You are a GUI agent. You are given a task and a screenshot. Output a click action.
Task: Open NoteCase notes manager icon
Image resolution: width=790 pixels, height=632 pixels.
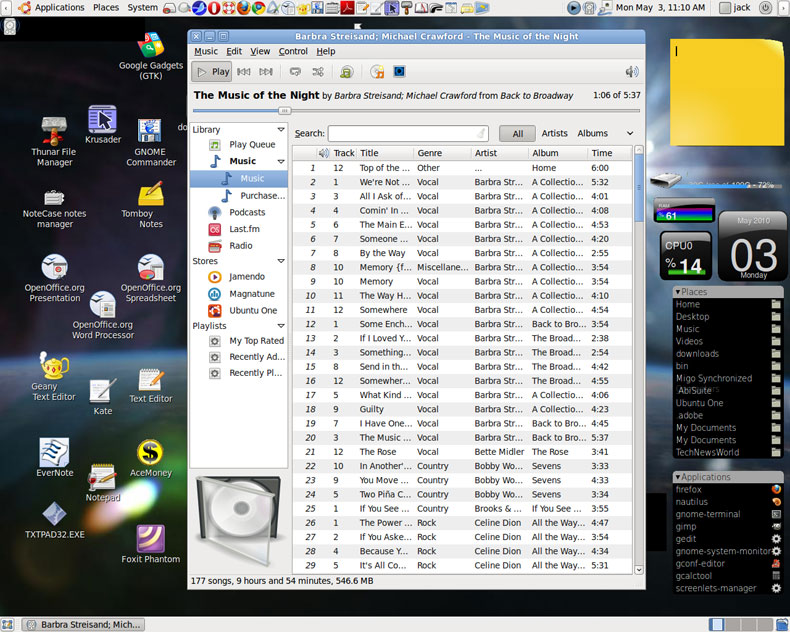click(54, 209)
